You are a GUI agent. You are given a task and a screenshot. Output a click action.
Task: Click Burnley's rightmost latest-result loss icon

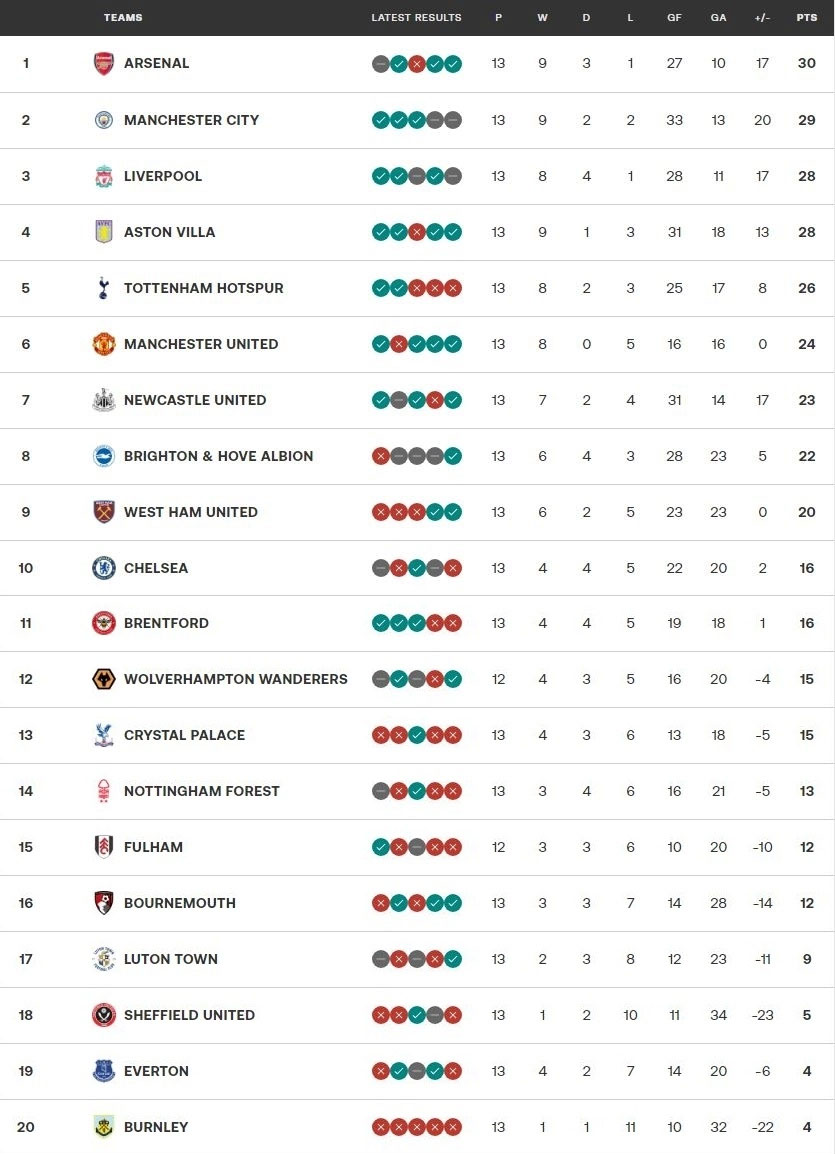pyautogui.click(x=453, y=1127)
